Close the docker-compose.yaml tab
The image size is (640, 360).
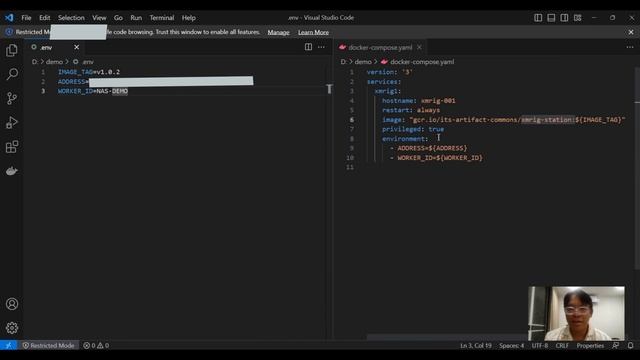[419, 47]
